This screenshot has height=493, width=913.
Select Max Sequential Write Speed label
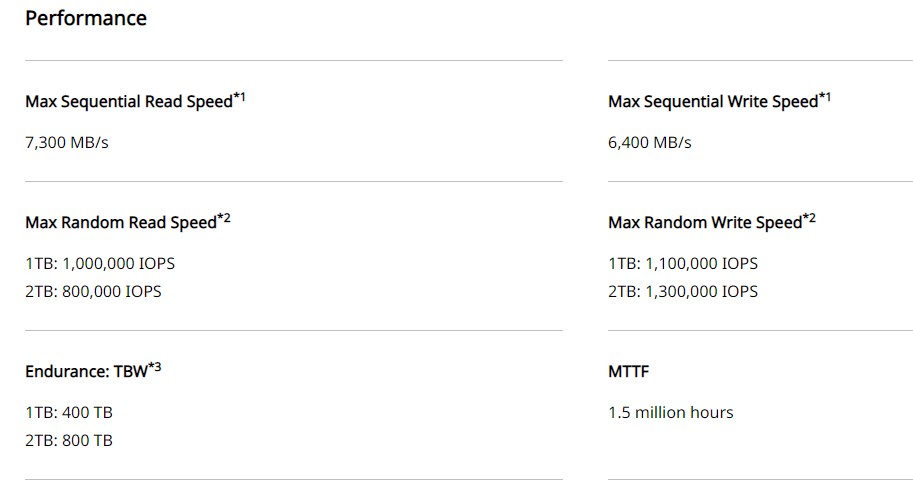coord(713,101)
